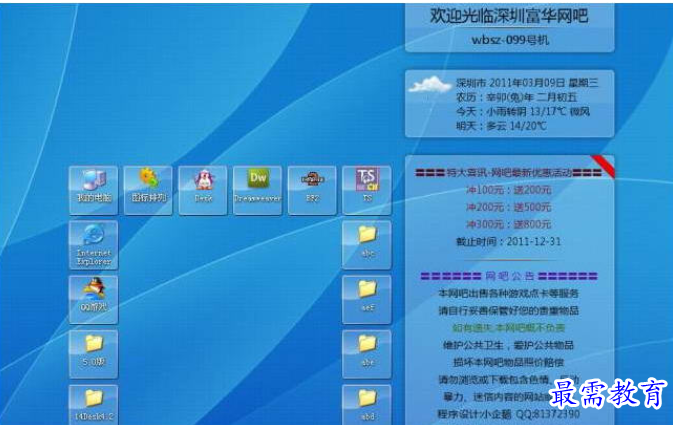Click today's forecast 小雨转阴 13/17℃

523,112
